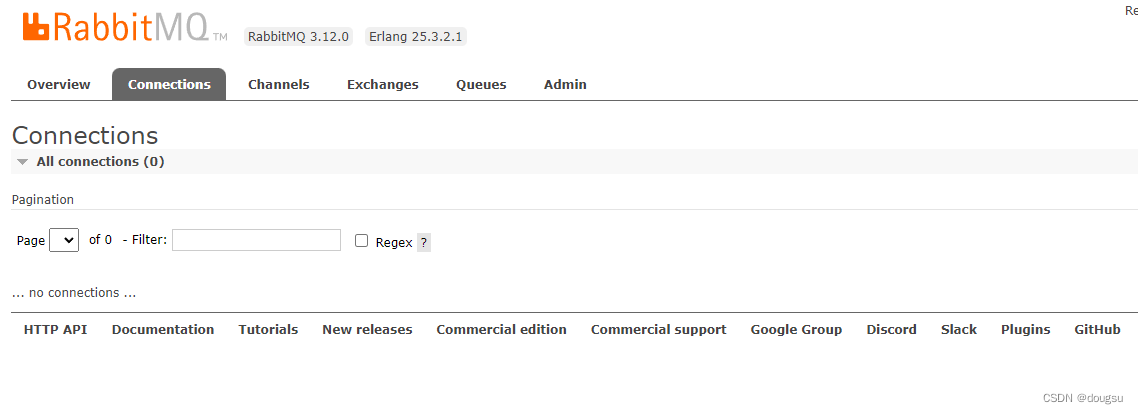Click the Regex help question mark
Screen dimensions: 1138x414
tap(424, 243)
